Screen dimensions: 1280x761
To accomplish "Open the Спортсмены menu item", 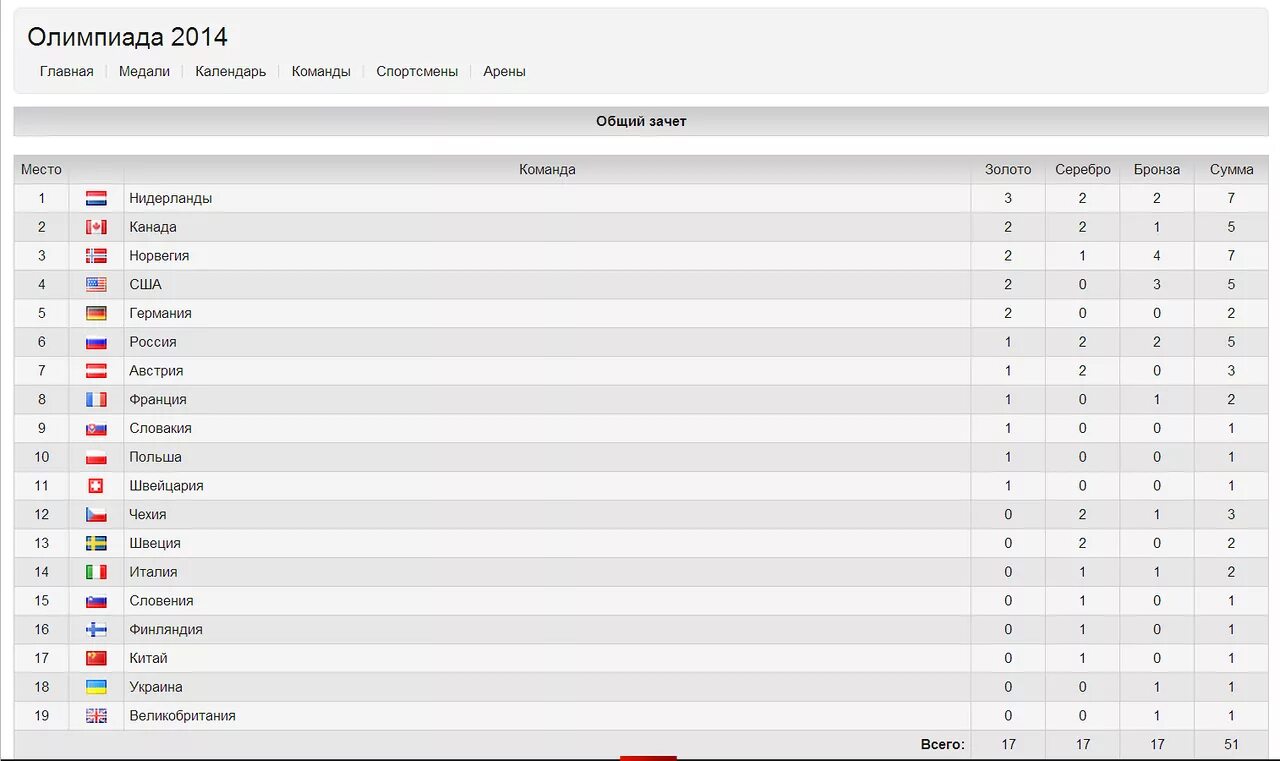I will pyautogui.click(x=417, y=71).
